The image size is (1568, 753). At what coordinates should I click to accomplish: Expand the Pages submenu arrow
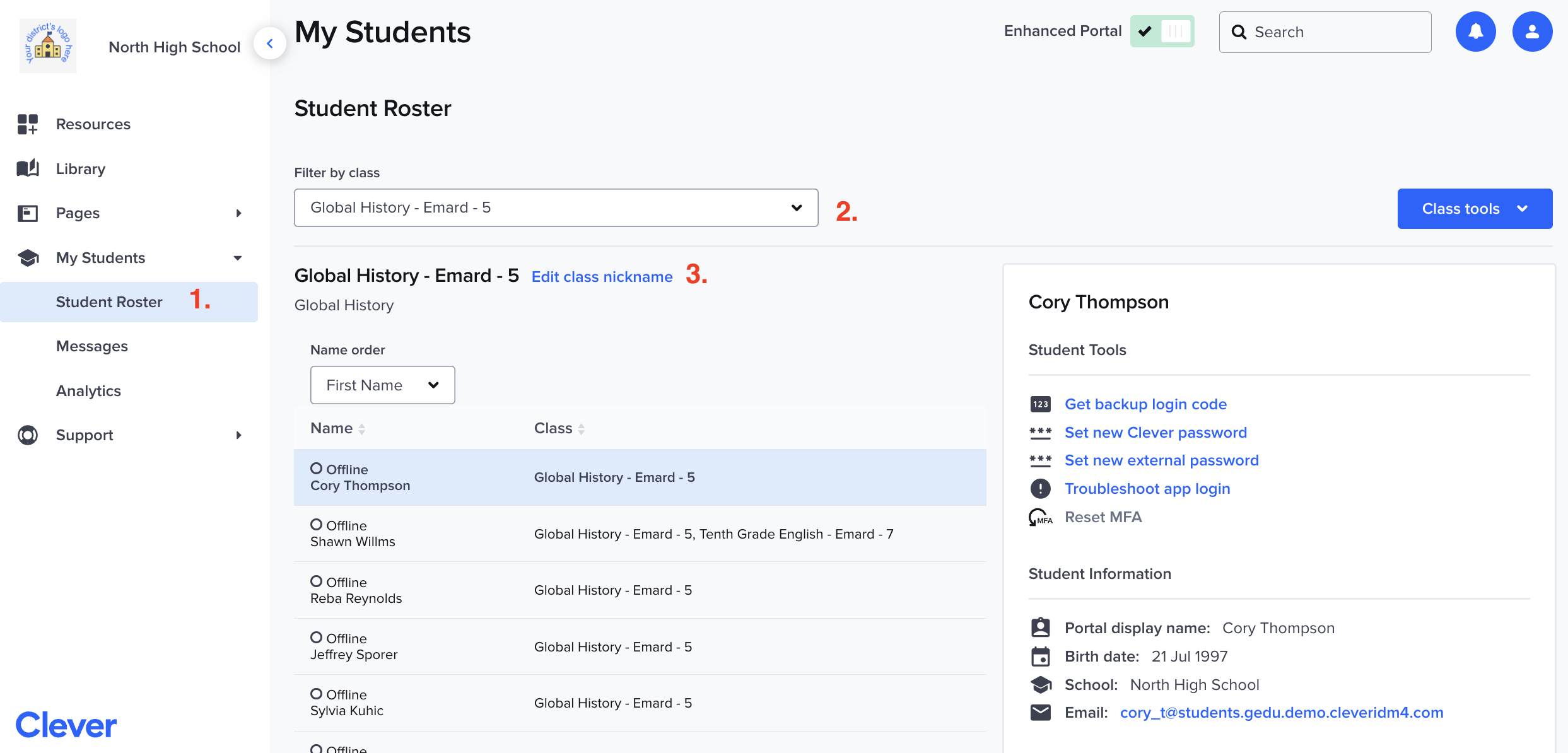point(238,213)
